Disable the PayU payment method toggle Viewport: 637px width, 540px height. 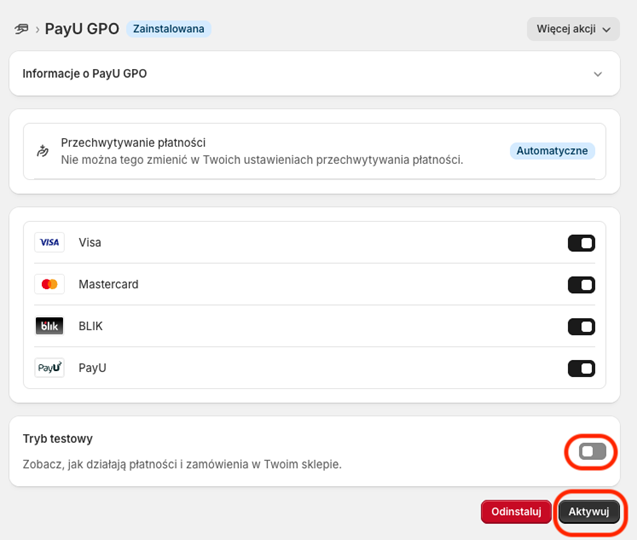click(x=581, y=369)
